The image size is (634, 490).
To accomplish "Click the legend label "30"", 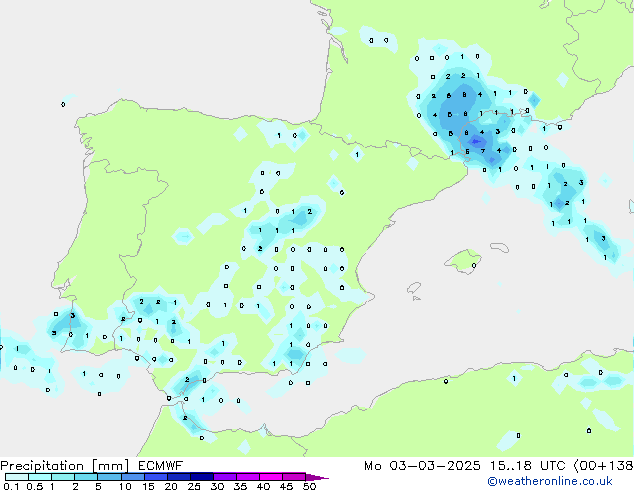I will pos(217,486).
